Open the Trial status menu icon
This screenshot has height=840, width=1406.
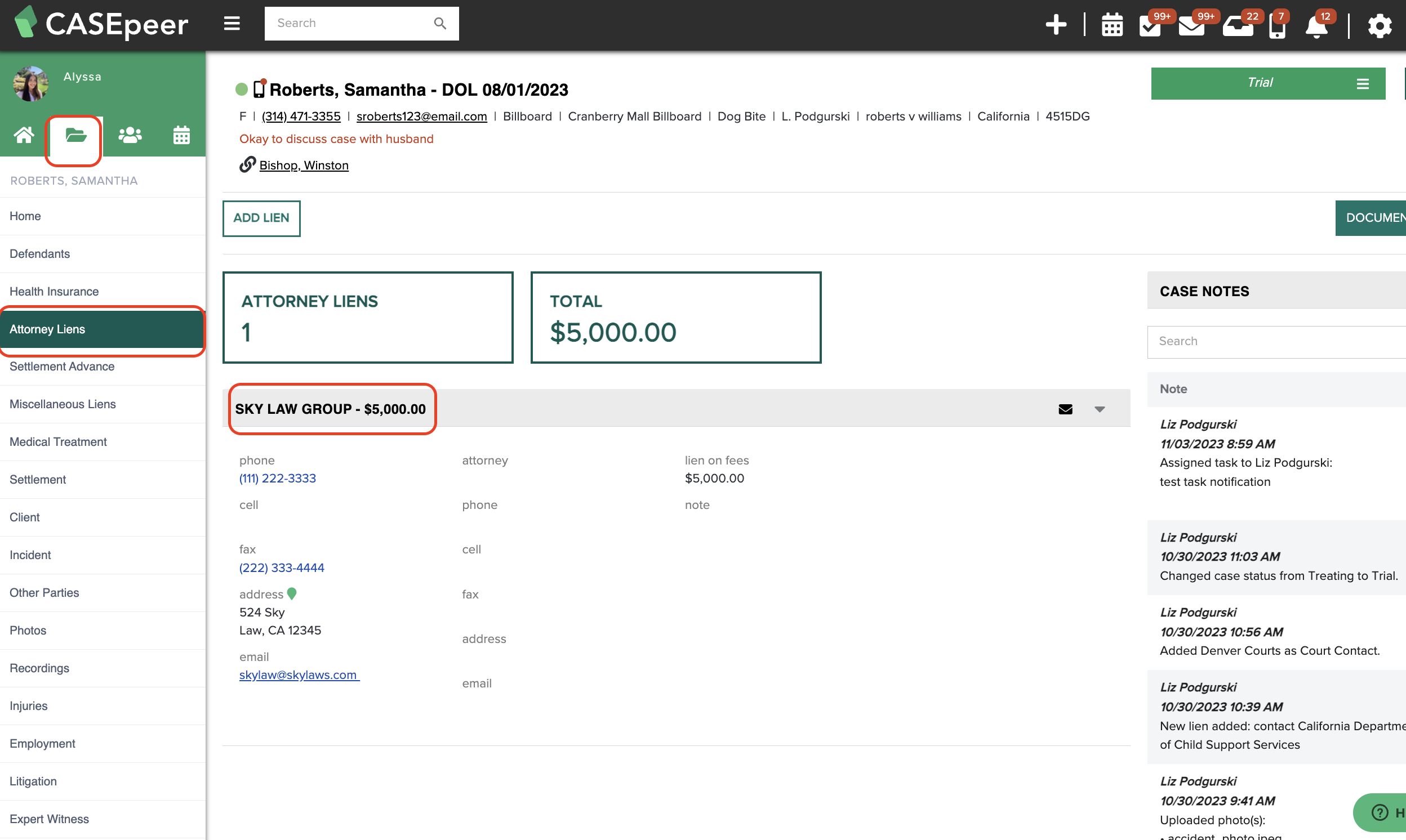pyautogui.click(x=1363, y=84)
